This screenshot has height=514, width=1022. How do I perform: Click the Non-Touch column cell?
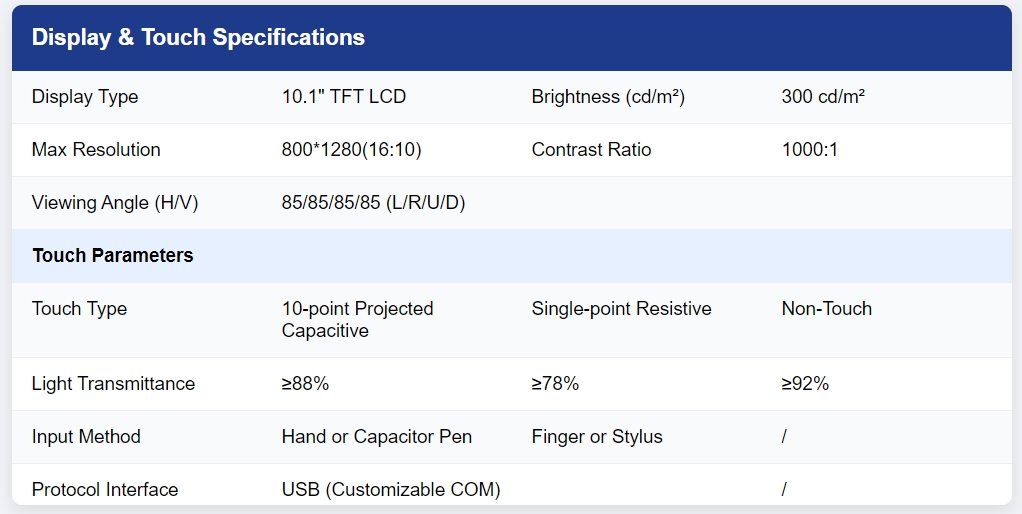click(826, 308)
